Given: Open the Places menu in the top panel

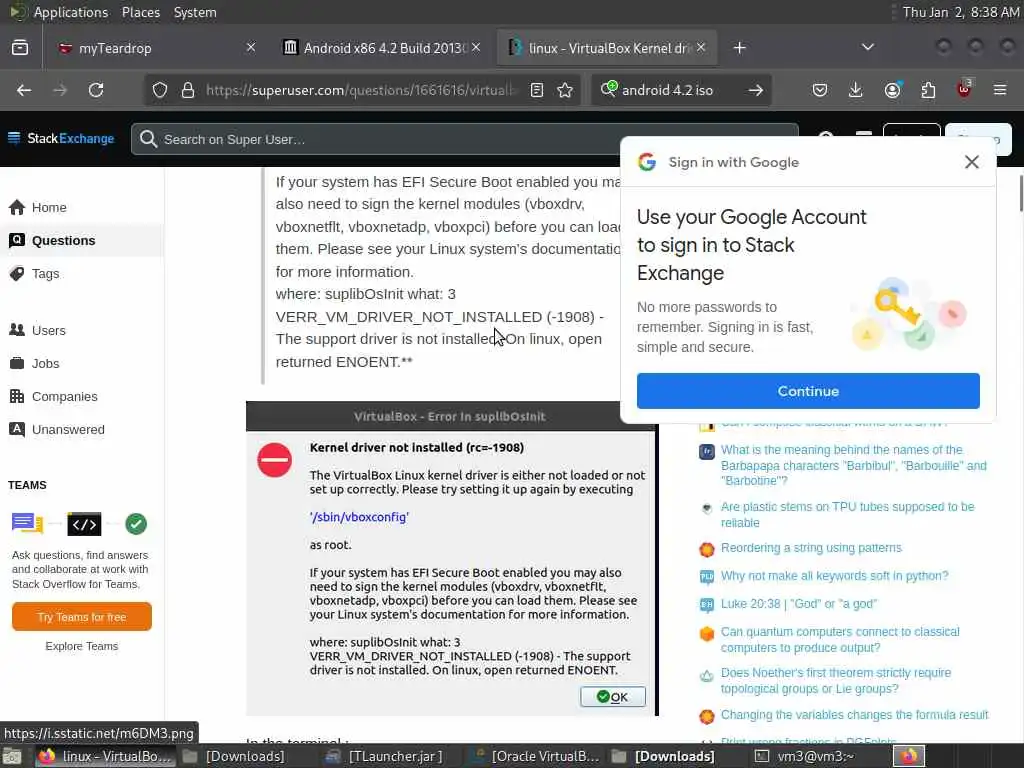Looking at the screenshot, I should tap(140, 12).
